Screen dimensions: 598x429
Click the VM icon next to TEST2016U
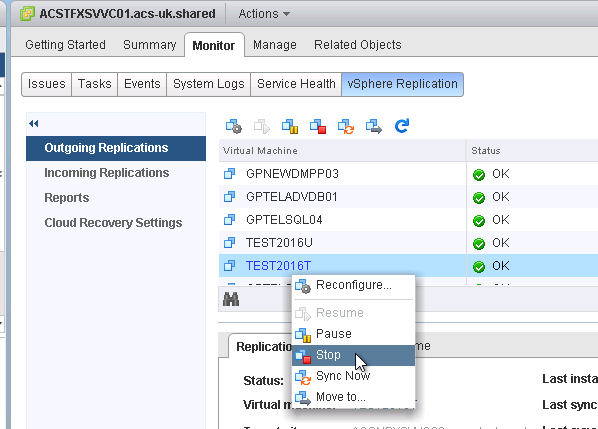(229, 243)
